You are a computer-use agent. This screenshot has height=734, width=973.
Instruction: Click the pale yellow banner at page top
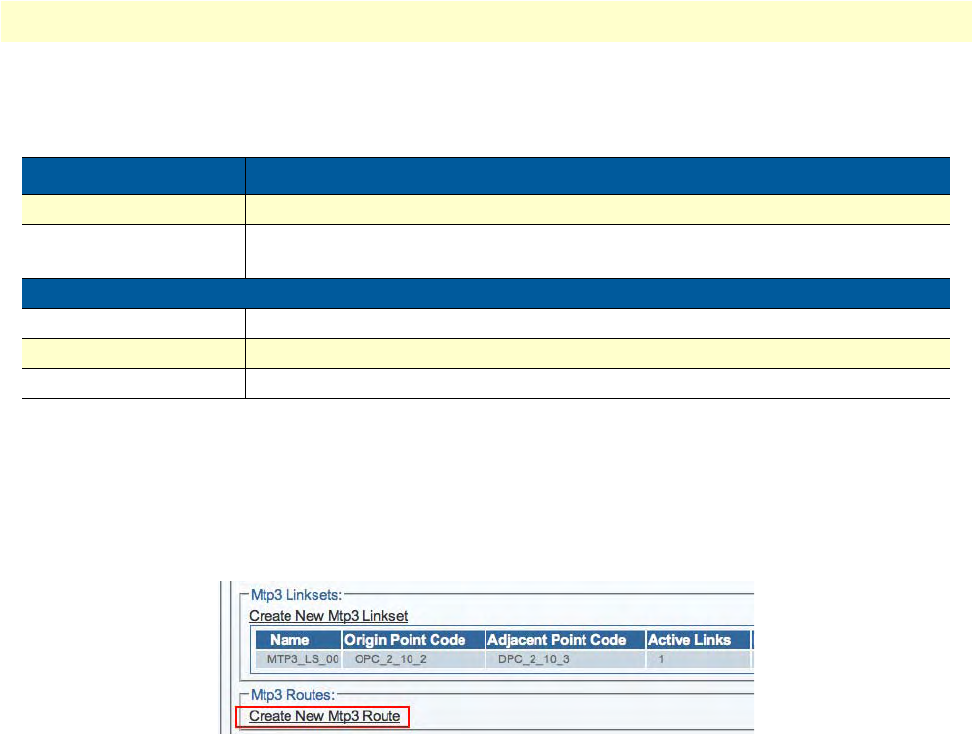(x=486, y=21)
